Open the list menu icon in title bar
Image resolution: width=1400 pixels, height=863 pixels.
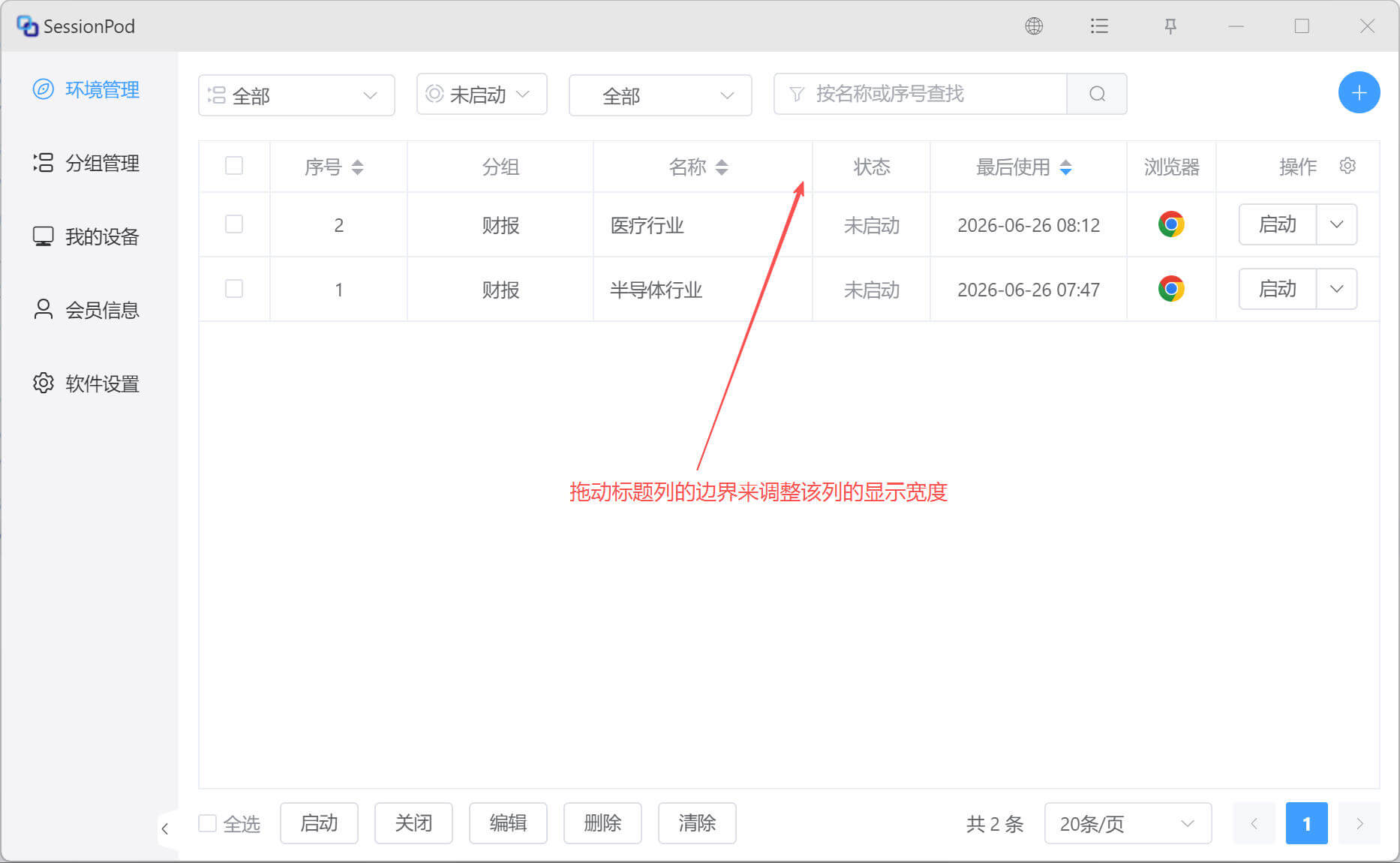[1099, 26]
